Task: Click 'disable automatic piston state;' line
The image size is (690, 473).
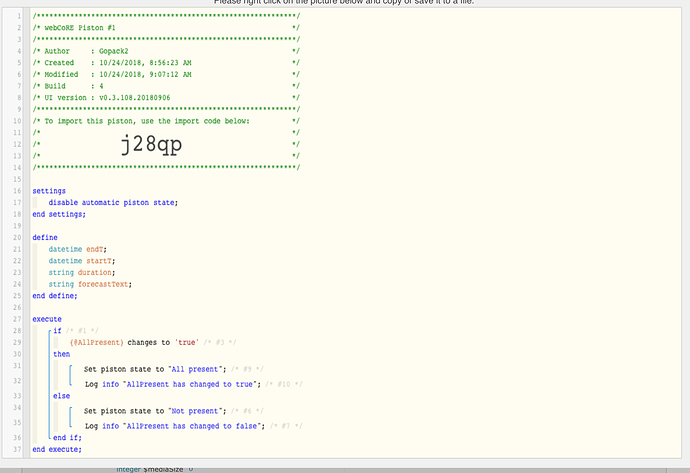Action: tap(113, 202)
